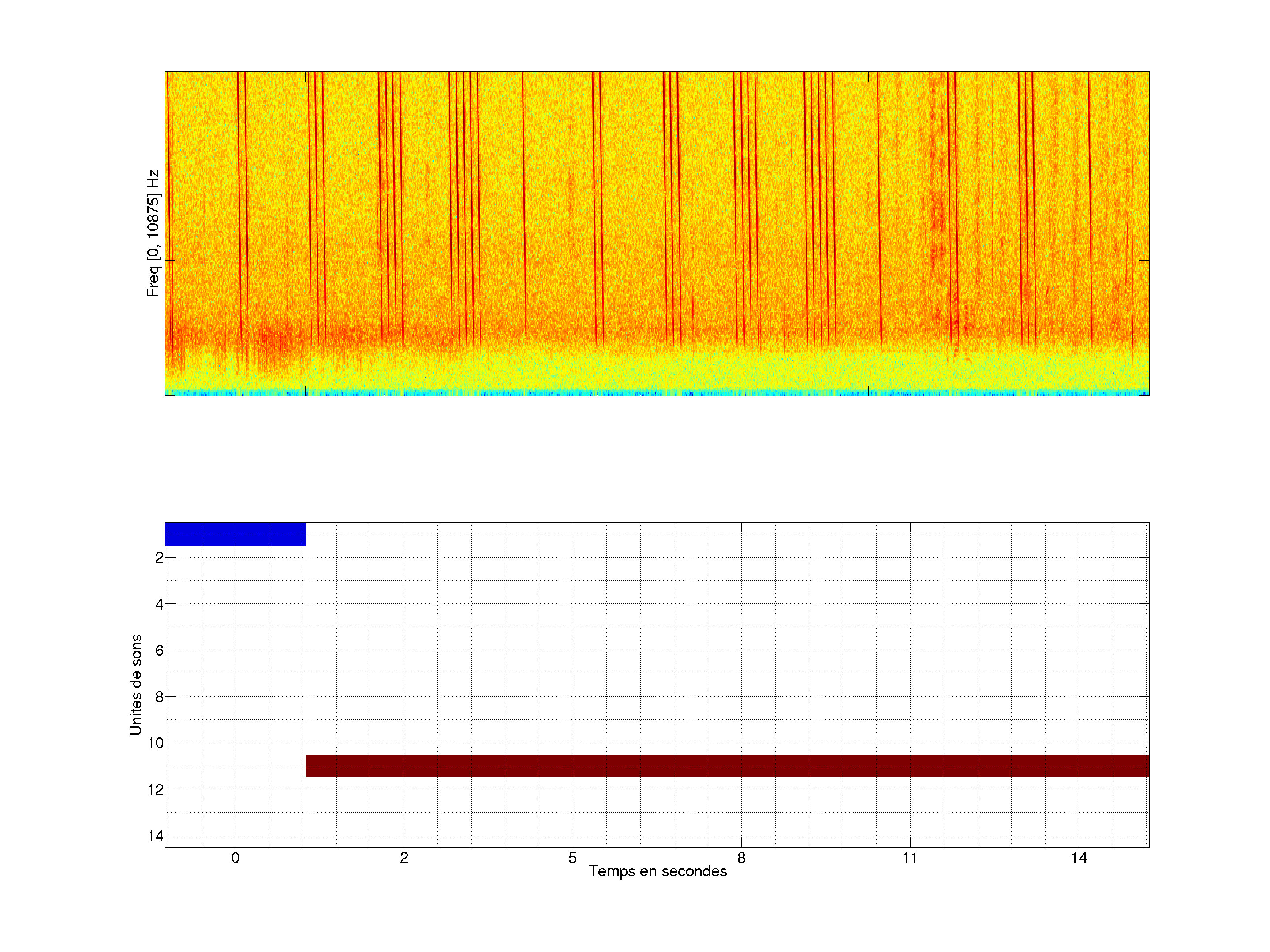
Task: Click the dark red bar at unit 11
Action: tap(727, 766)
